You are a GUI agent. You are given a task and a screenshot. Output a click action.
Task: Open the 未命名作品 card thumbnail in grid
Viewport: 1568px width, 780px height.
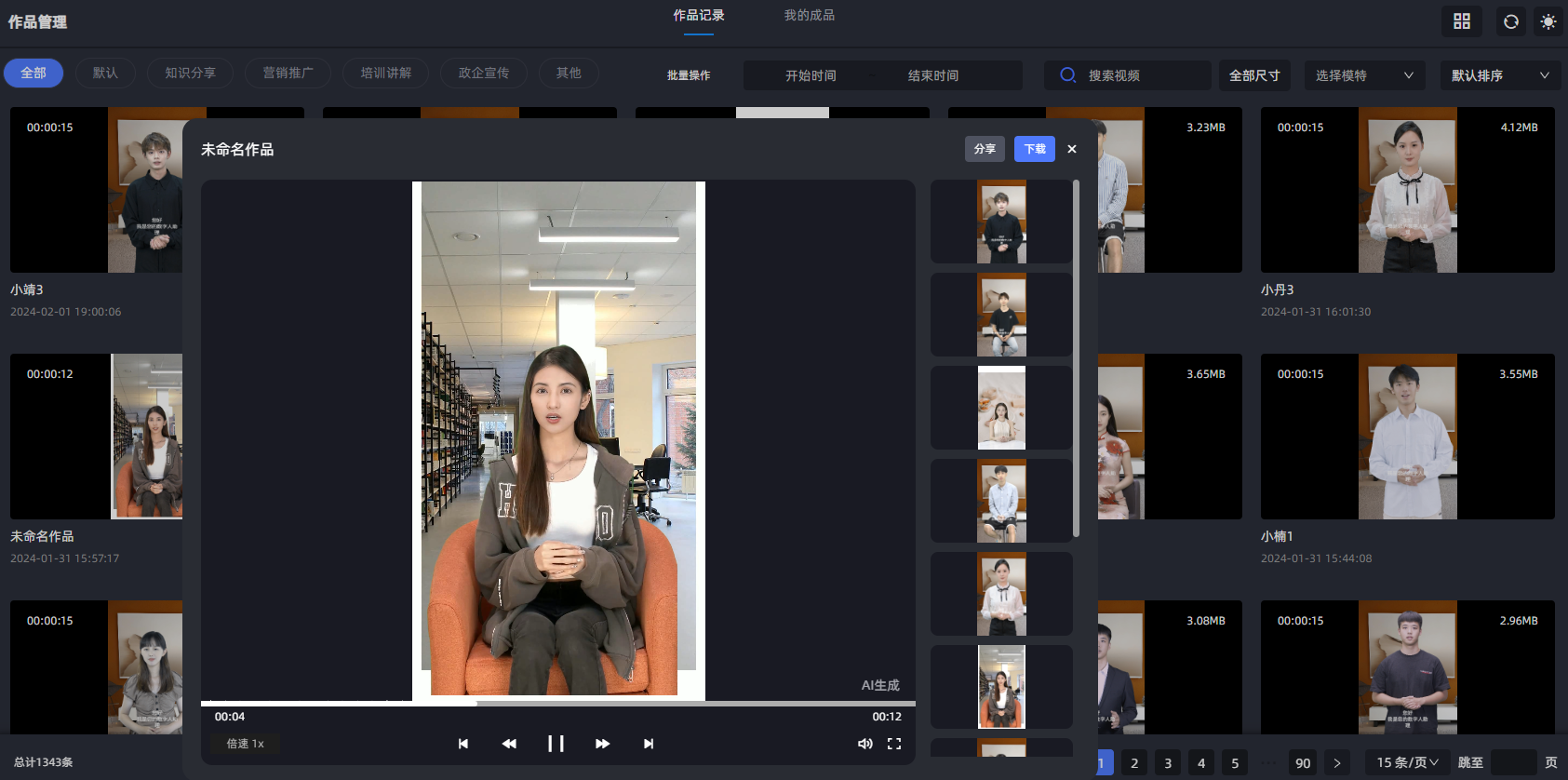point(96,437)
